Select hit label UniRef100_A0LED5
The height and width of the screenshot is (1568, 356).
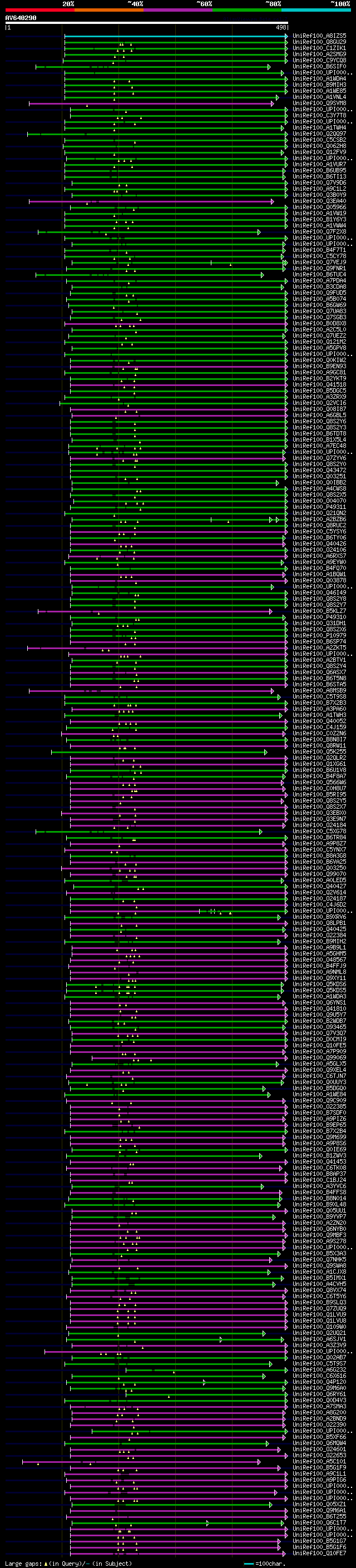coord(319,880)
